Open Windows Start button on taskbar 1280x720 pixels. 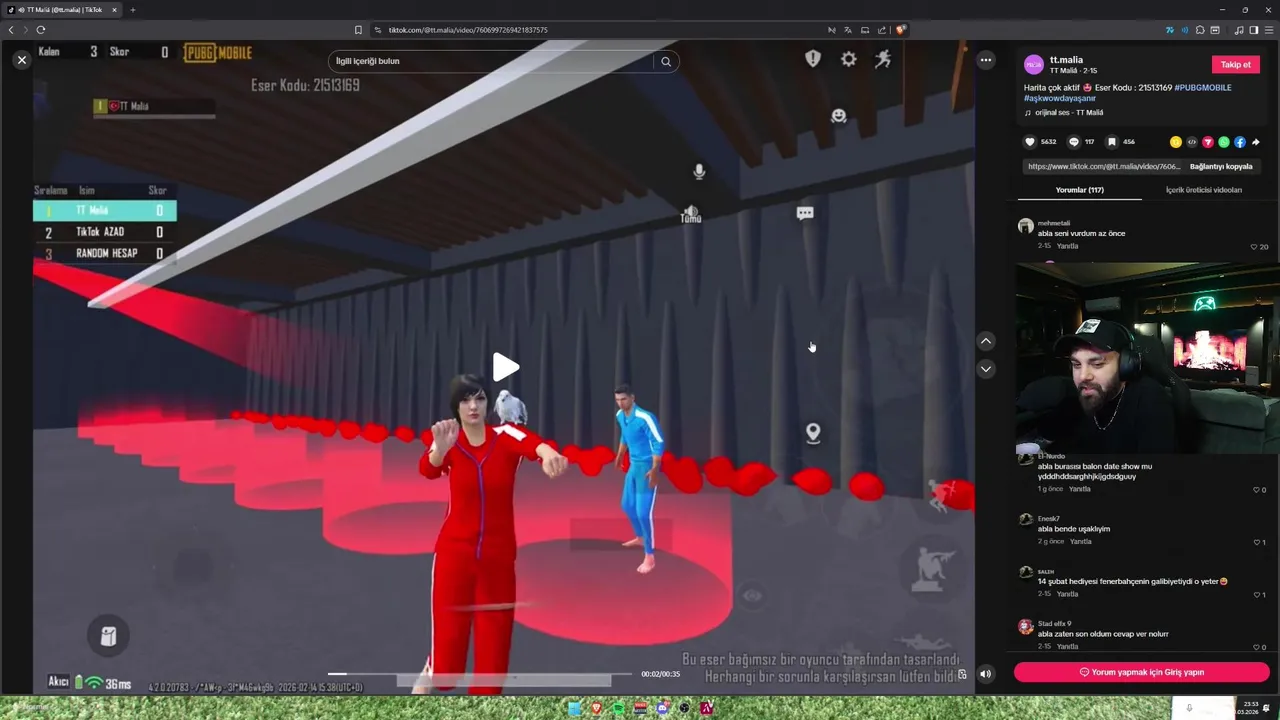[x=575, y=708]
